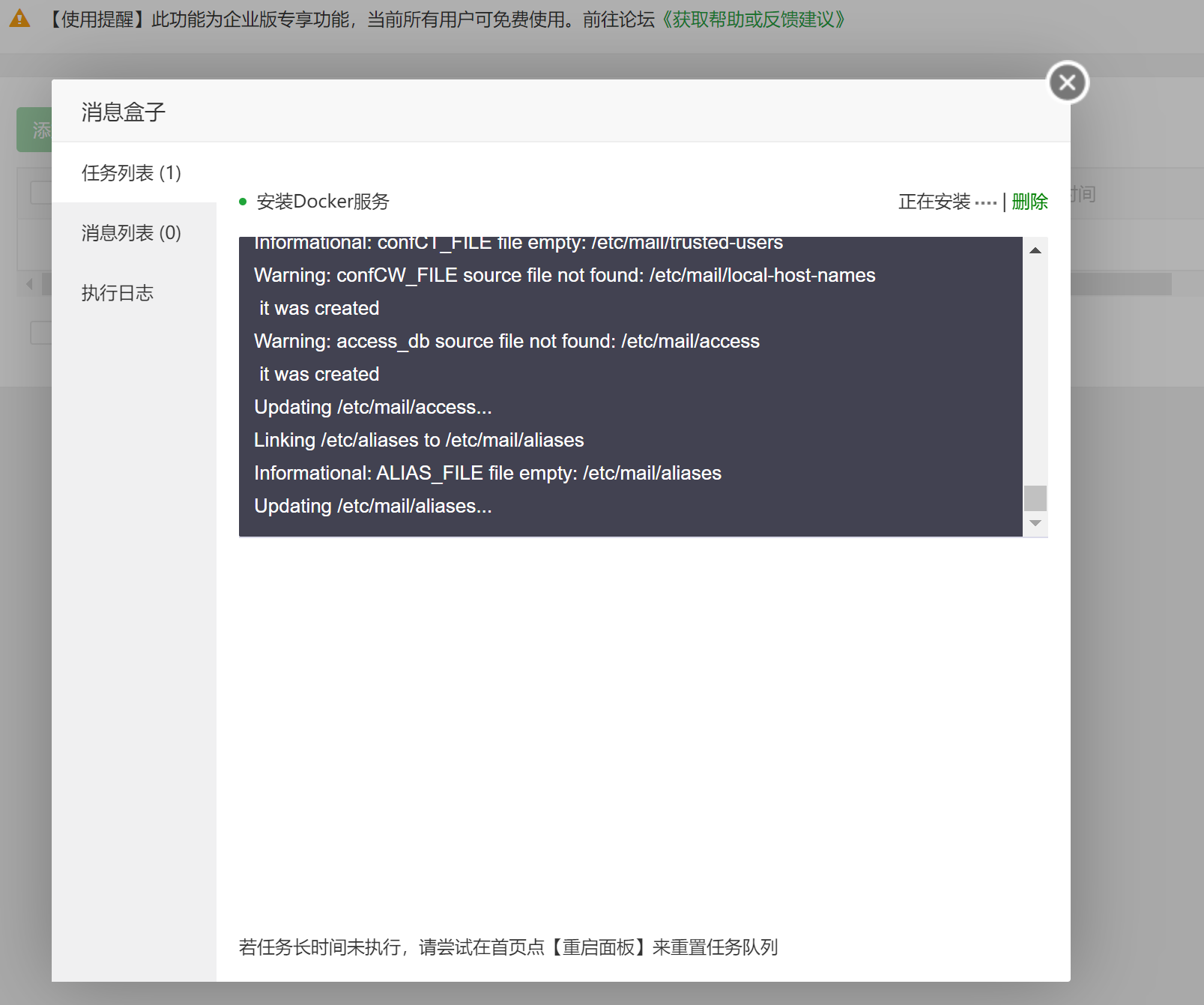The height and width of the screenshot is (1005, 1204).
Task: Click the 重启面板 hint text at the bottom
Action: pos(508,947)
